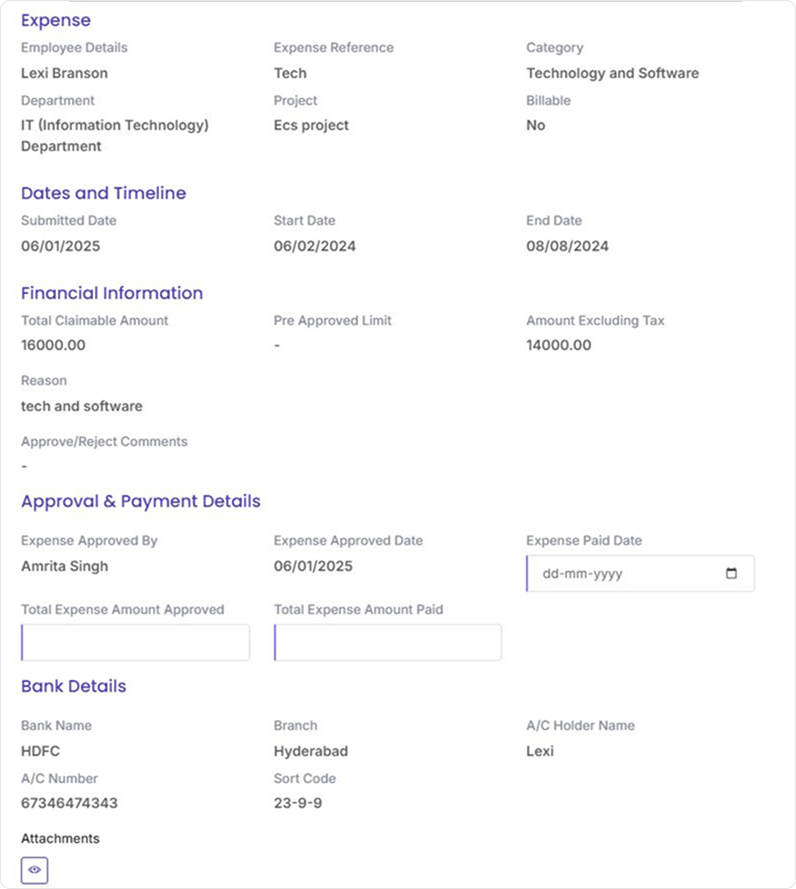Select the Approval & Payment Details heading

(141, 501)
